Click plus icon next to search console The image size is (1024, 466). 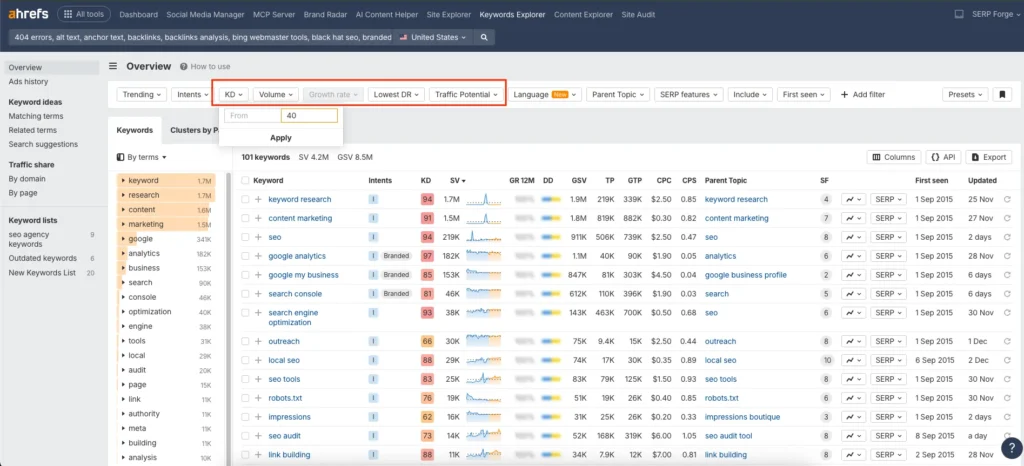[258, 294]
